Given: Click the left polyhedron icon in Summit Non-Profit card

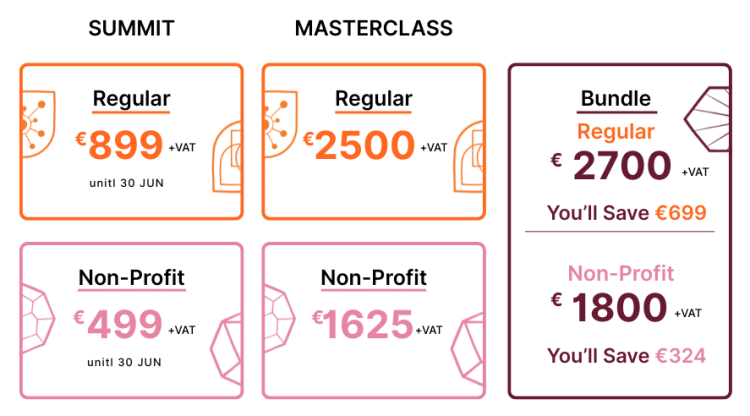Looking at the screenshot, I should [38, 319].
